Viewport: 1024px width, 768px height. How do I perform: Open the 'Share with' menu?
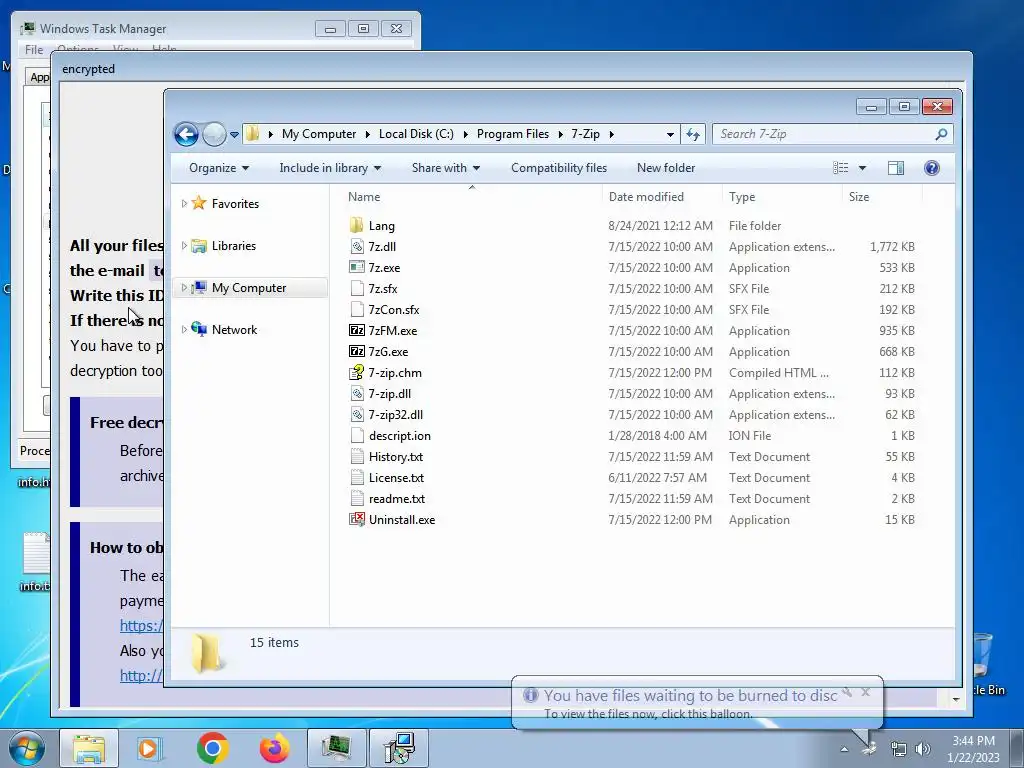point(446,168)
